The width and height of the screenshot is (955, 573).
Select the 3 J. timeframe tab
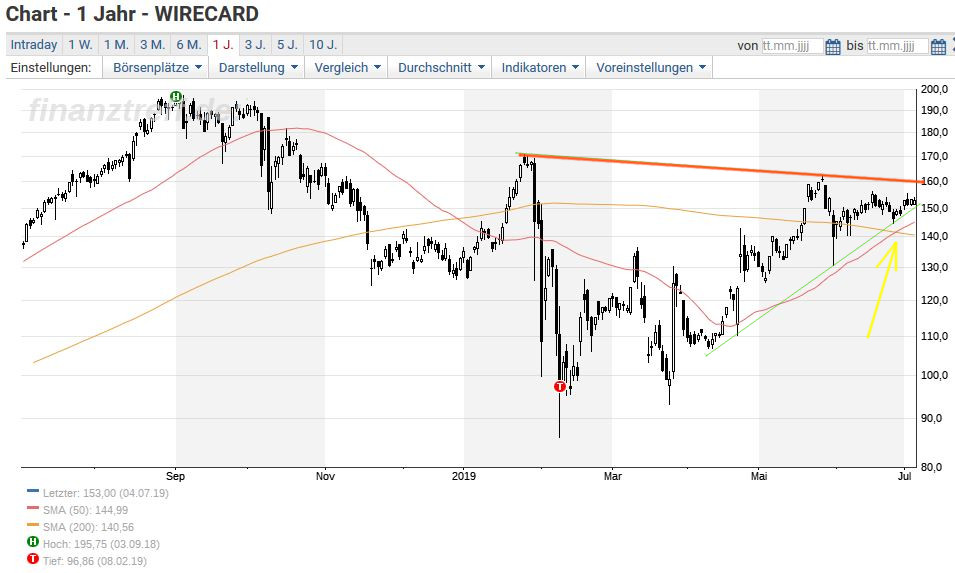tap(255, 45)
